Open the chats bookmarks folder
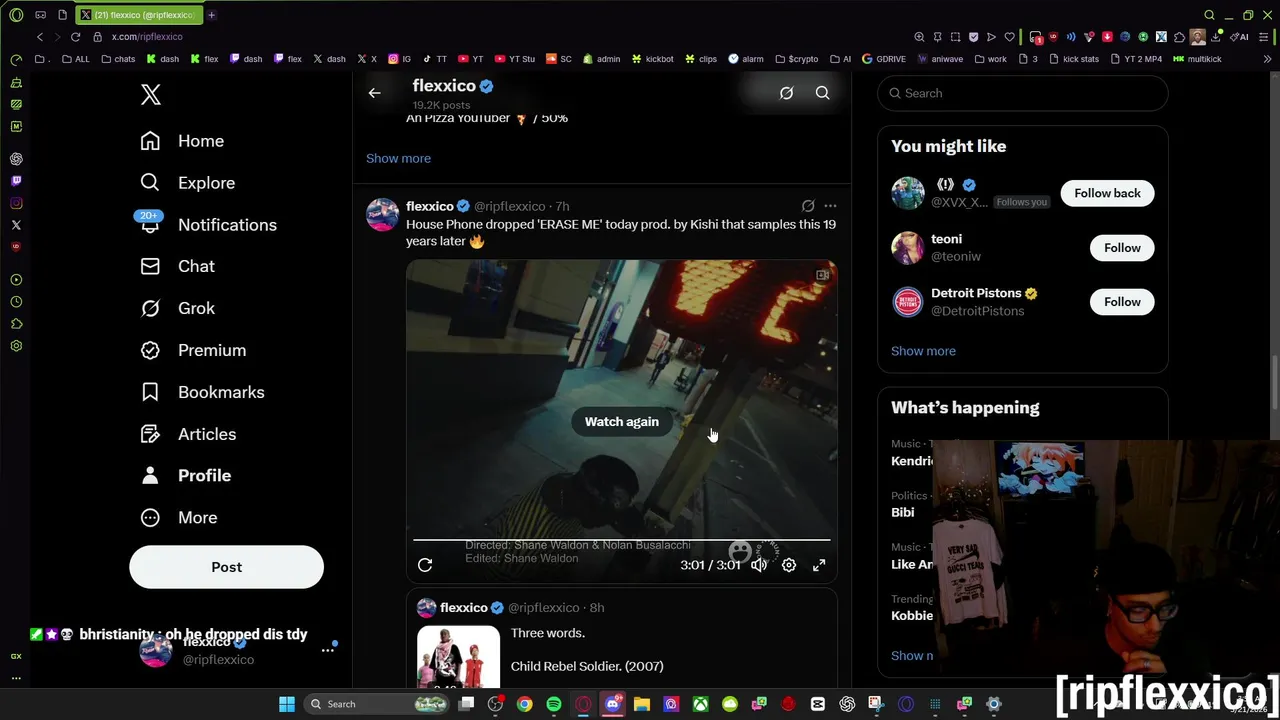 point(118,59)
